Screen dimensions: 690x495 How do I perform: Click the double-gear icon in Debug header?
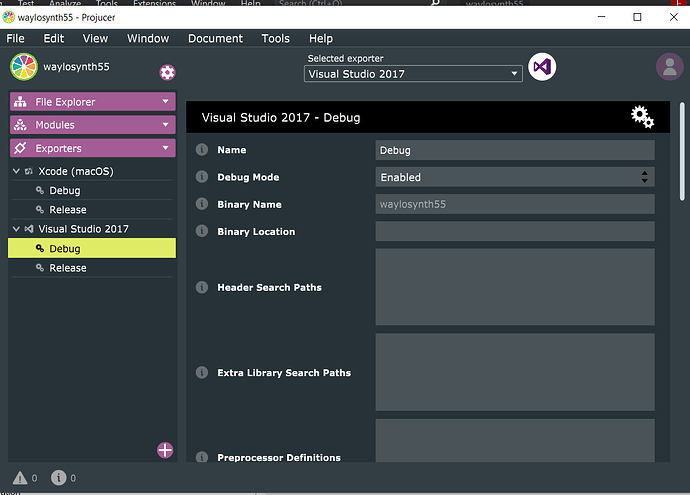click(642, 117)
